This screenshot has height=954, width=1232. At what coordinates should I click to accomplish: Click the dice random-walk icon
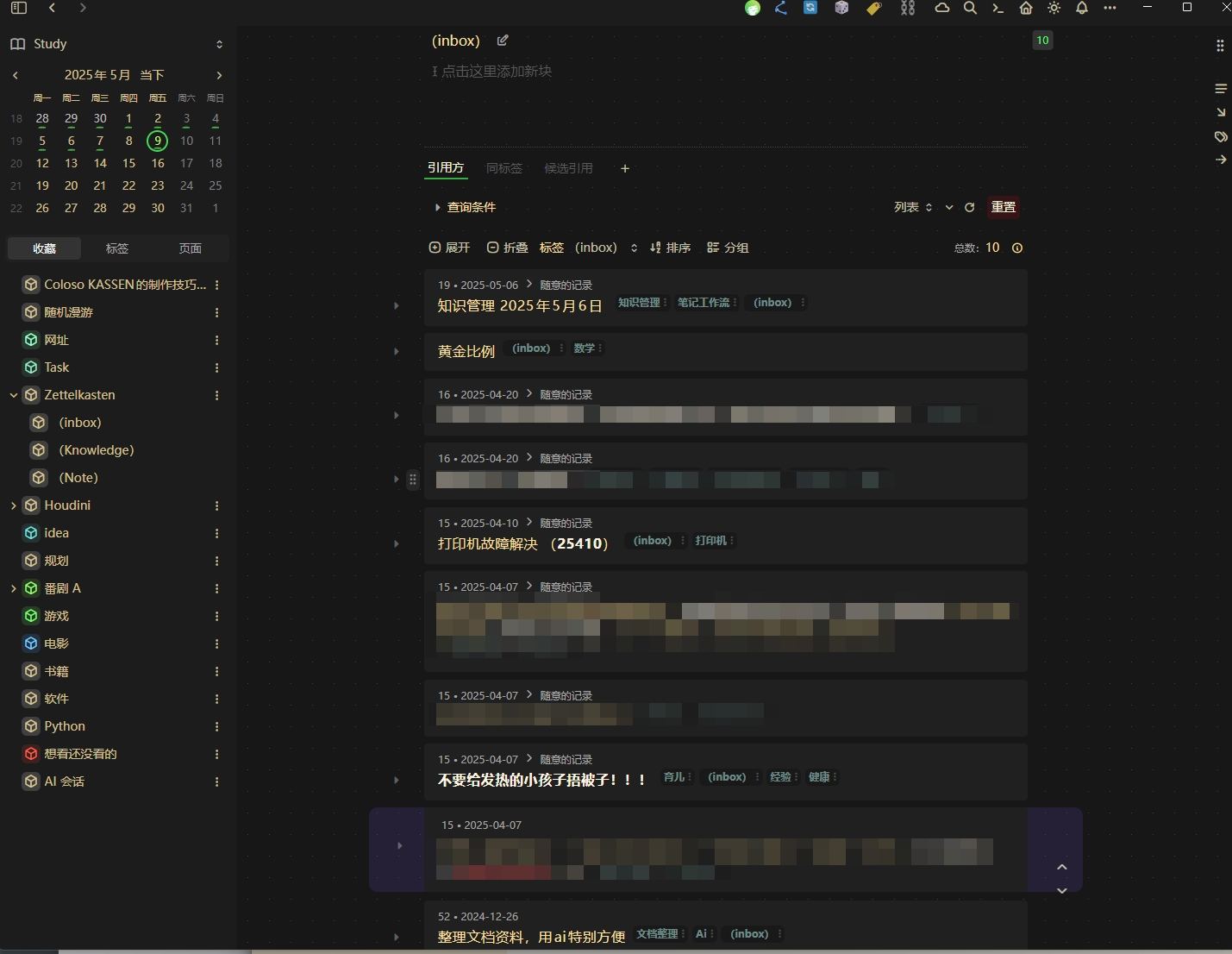(841, 8)
